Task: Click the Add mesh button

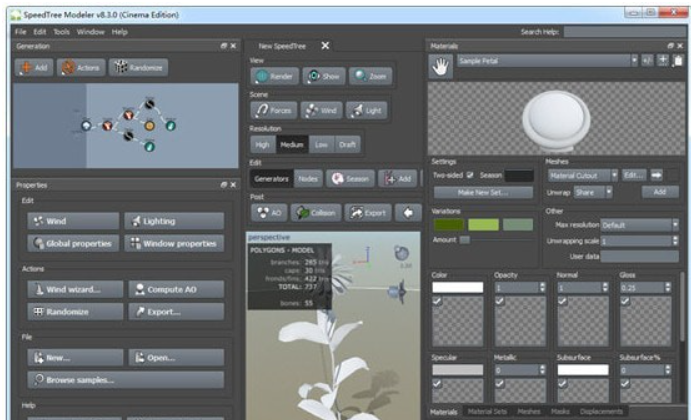Action: tap(660, 192)
